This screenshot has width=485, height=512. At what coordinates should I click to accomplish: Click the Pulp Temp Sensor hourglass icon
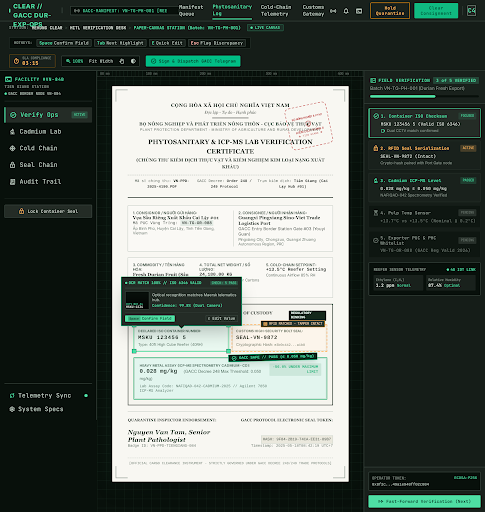pos(376,213)
